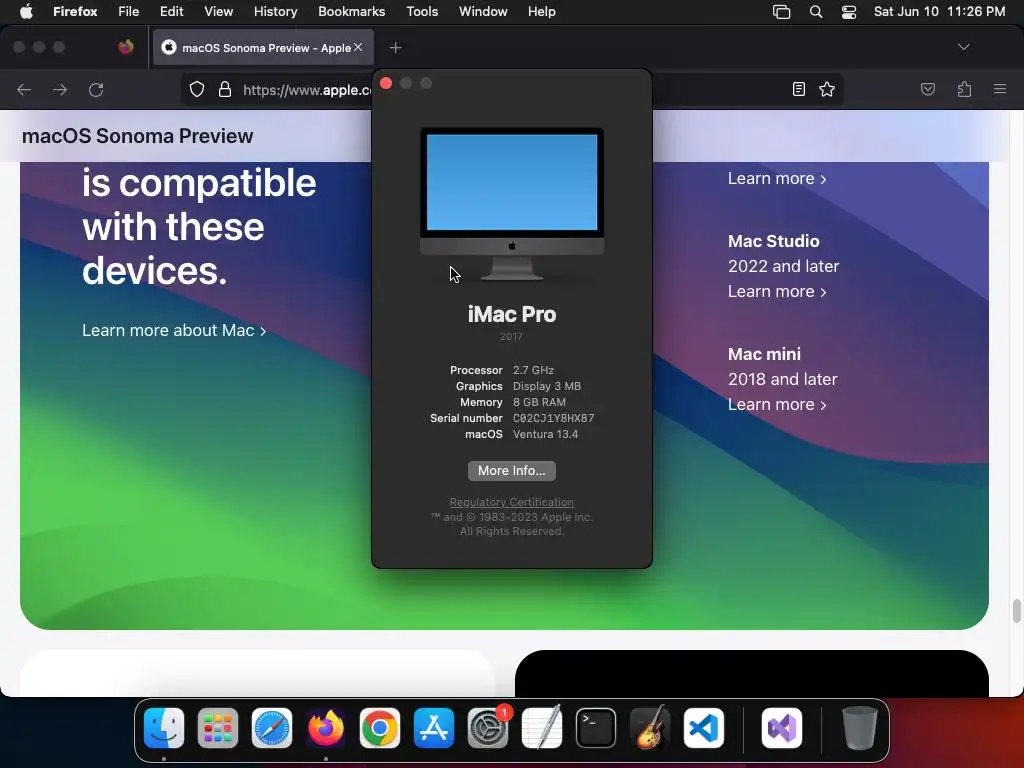Open App Store from the Dock
The image size is (1024, 768).
click(434, 728)
